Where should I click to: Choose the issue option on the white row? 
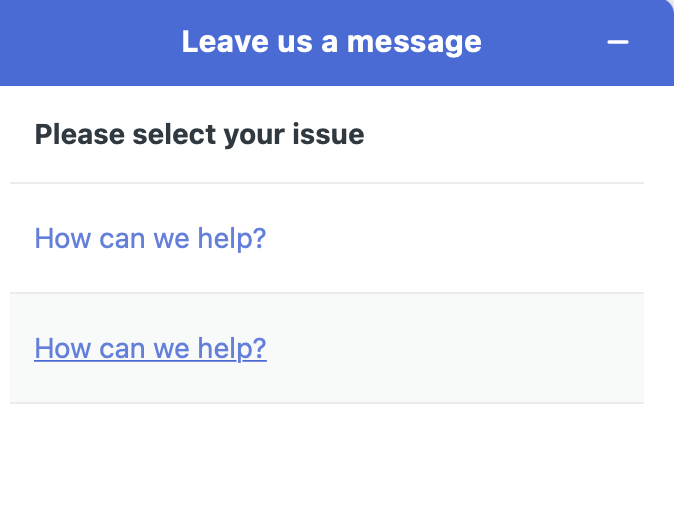click(x=150, y=239)
